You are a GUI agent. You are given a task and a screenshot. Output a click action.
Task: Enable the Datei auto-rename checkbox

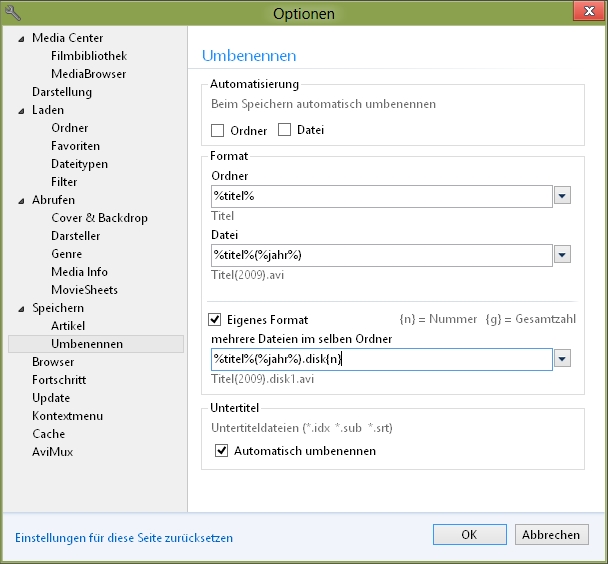point(284,129)
